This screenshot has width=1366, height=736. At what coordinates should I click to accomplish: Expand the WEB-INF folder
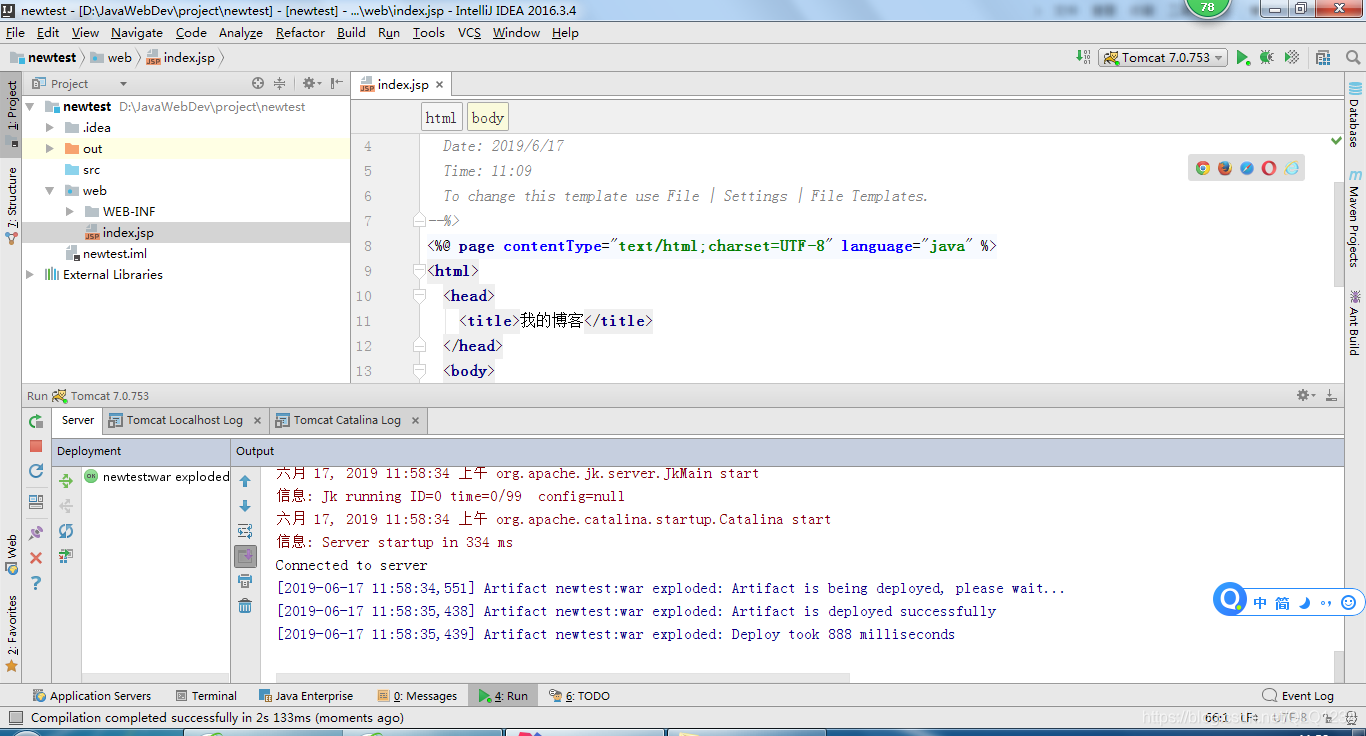coord(70,211)
